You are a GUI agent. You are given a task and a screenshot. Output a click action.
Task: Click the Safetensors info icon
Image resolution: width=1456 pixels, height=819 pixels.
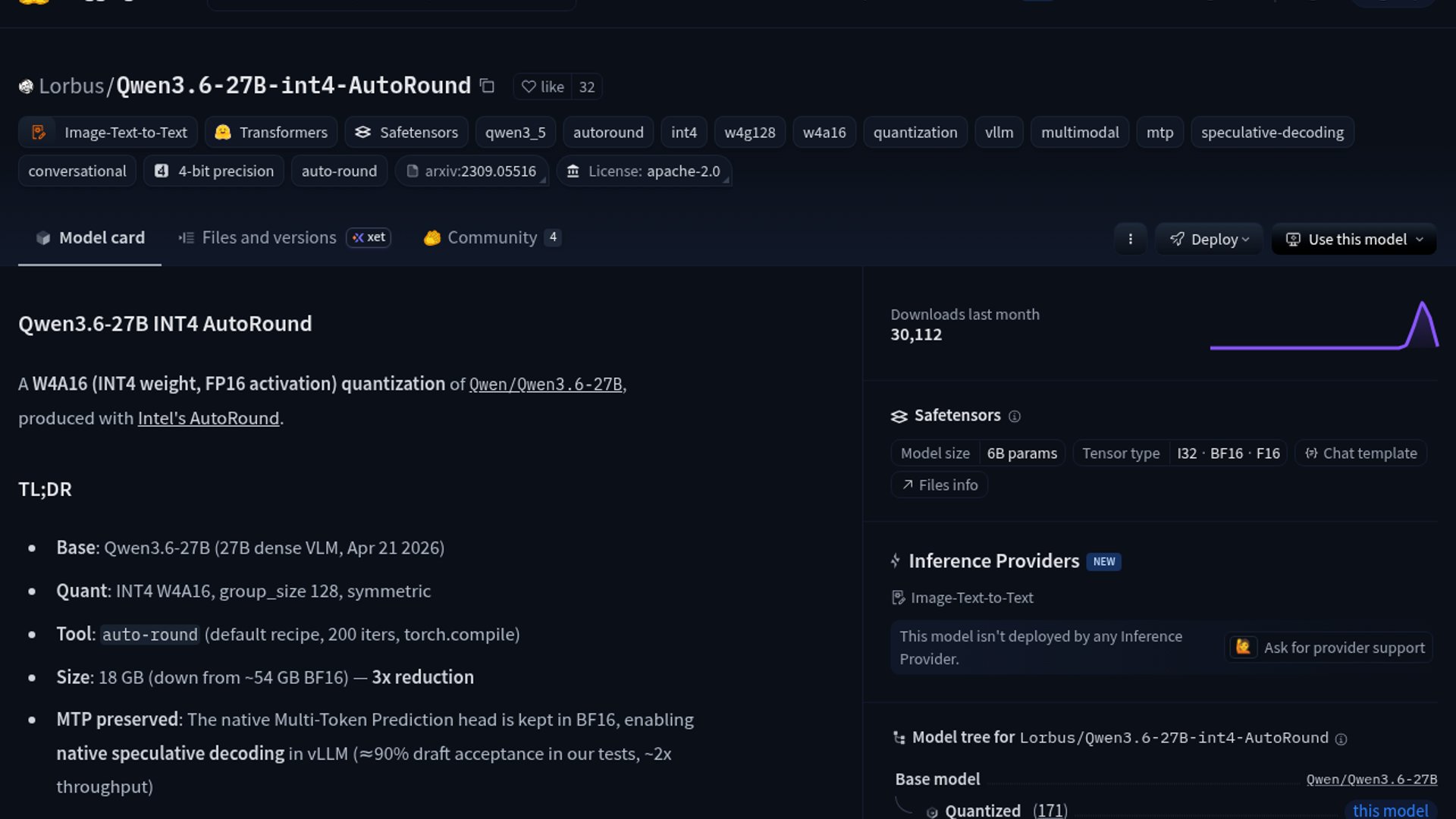(1015, 416)
